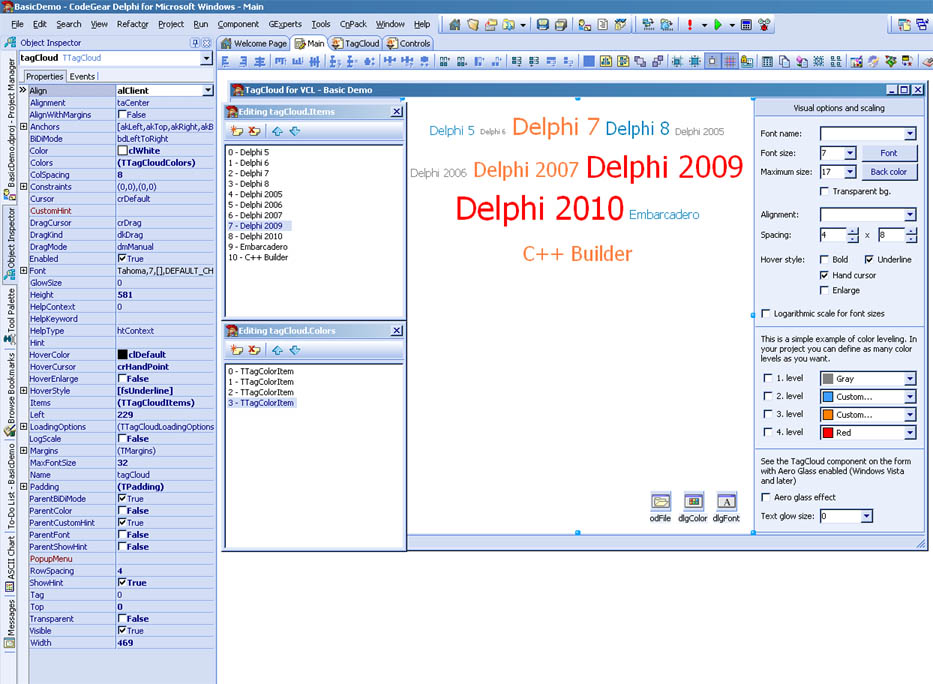
Task: Click the Save All stacked disks icon
Action: point(561,25)
